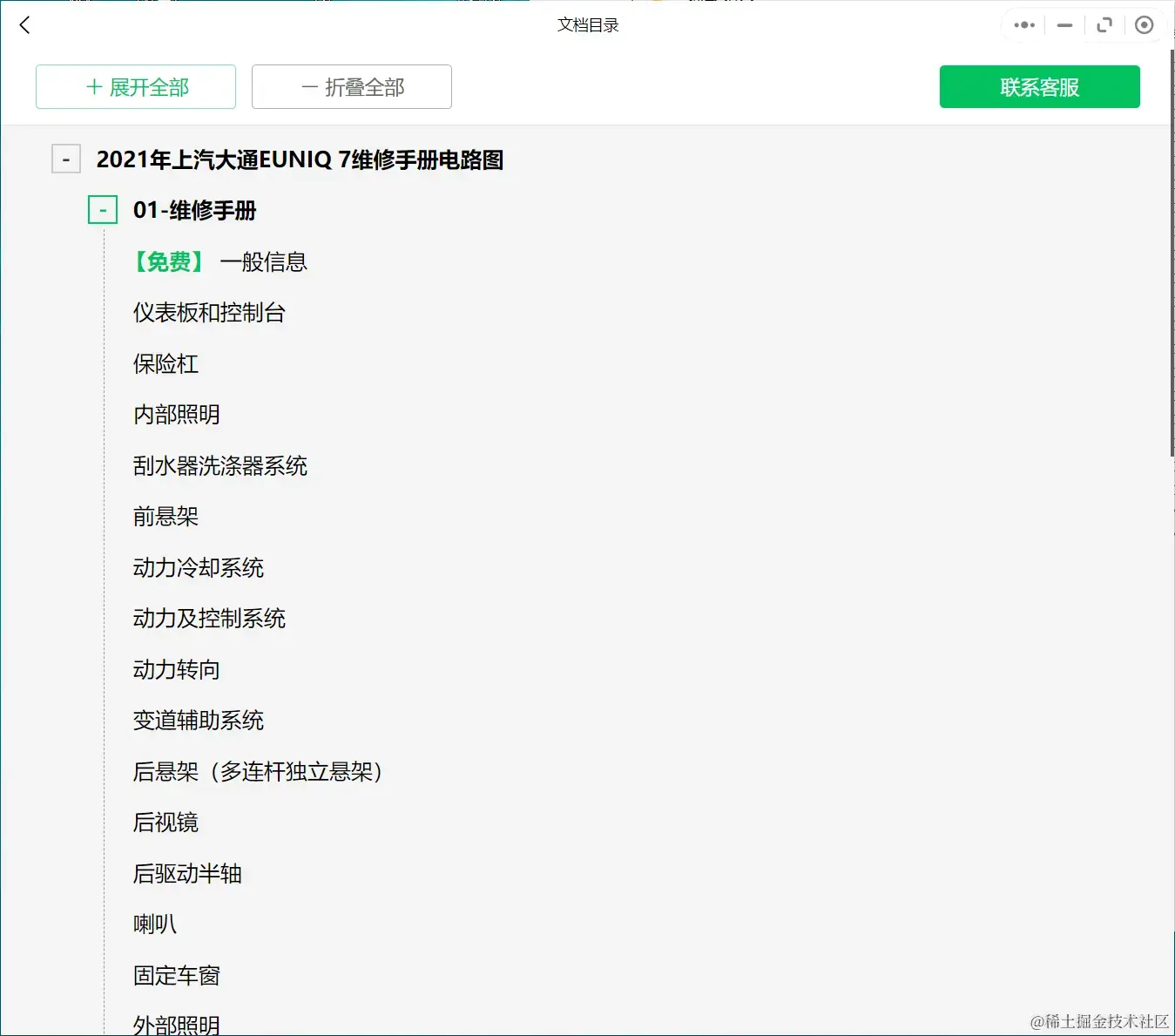Click the green 联系客服 contact button
Screen dimensions: 1175x1036
pyautogui.click(x=1039, y=86)
